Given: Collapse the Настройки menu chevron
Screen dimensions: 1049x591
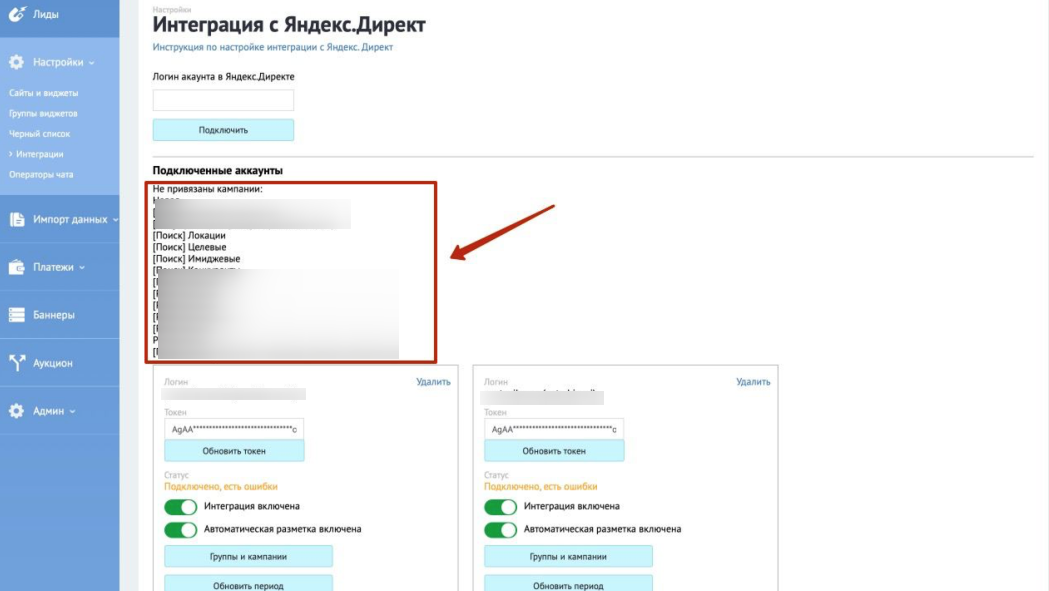Looking at the screenshot, I should pos(92,63).
